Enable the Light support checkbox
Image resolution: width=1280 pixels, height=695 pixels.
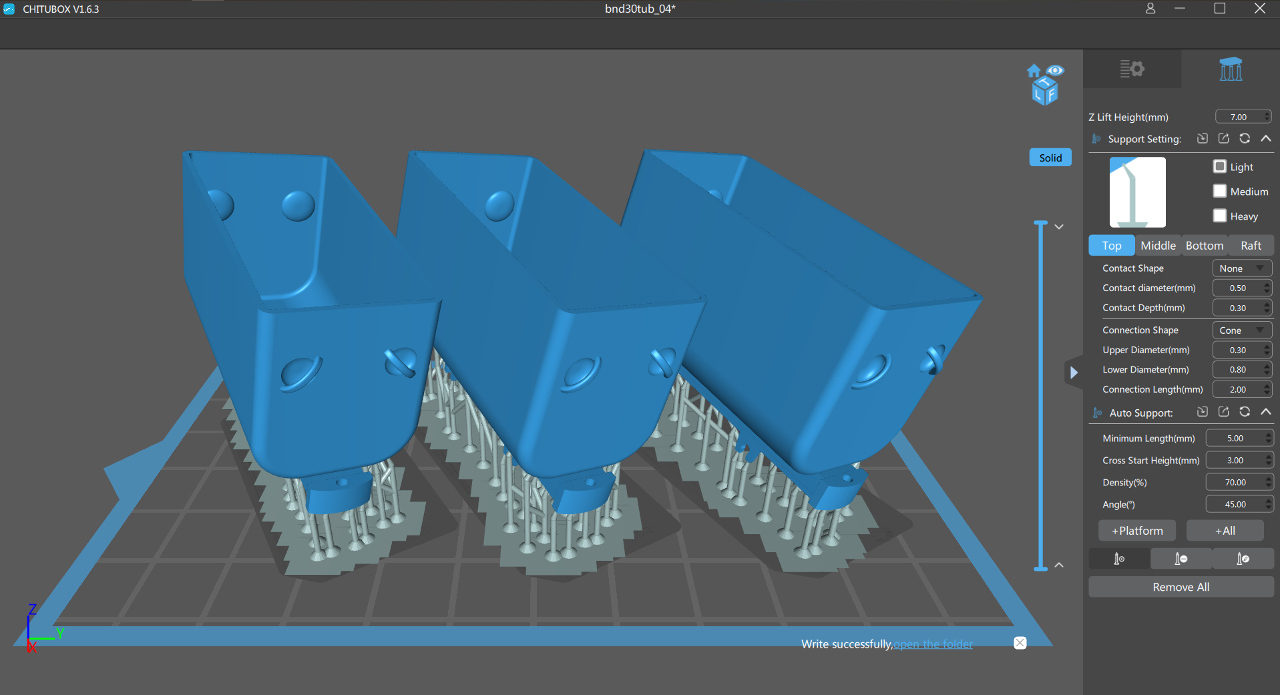[x=1219, y=167]
